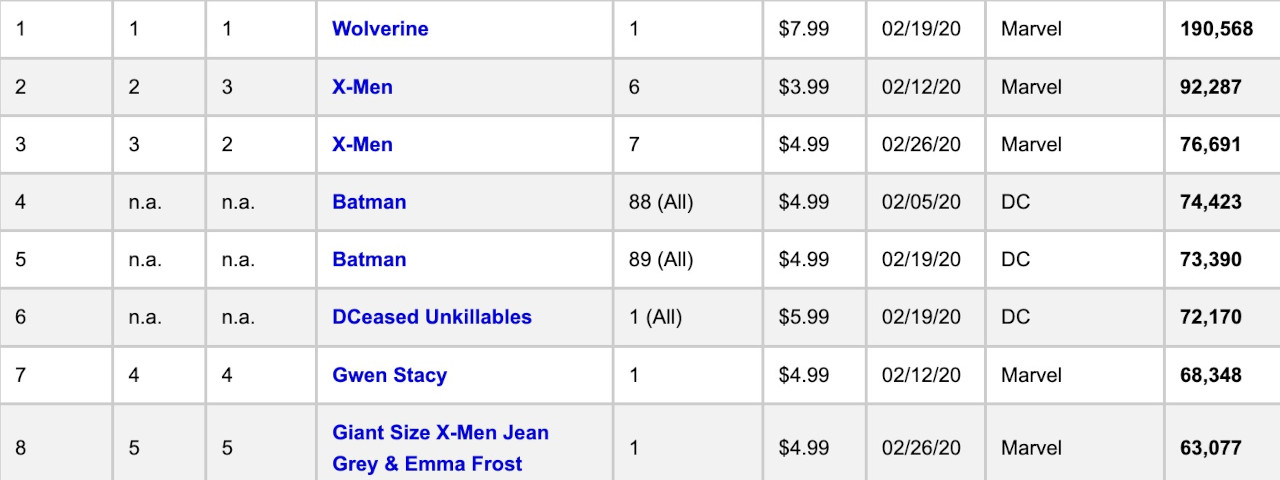Select the 68,348 sales figure cell
The height and width of the screenshot is (480, 1280).
(1210, 375)
